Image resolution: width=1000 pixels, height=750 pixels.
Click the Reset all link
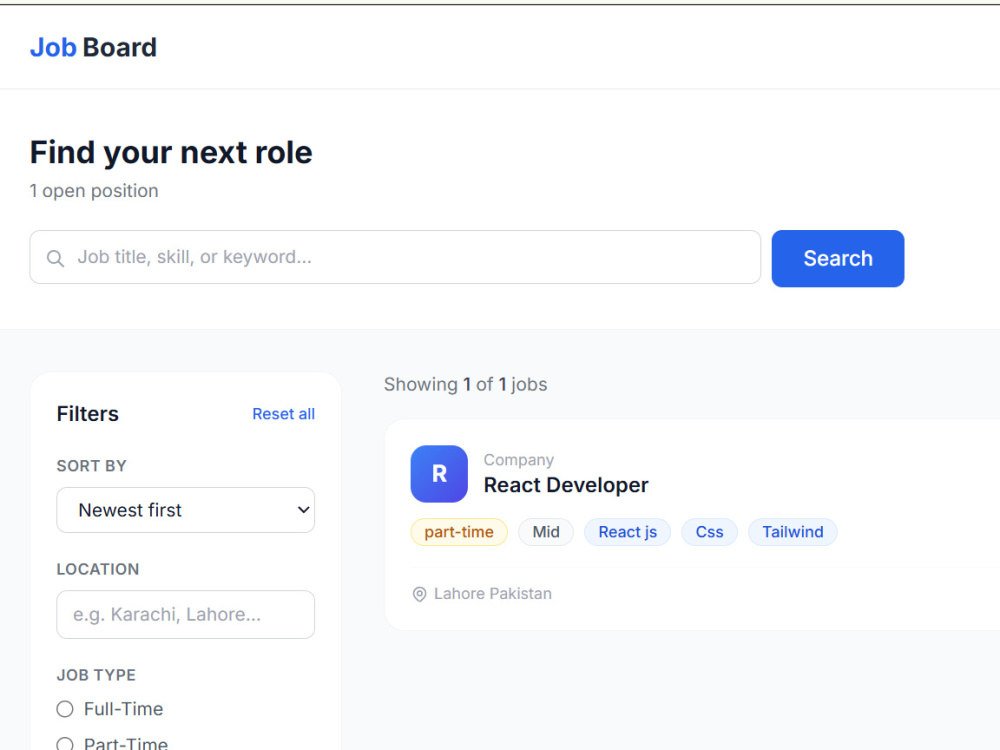point(284,414)
